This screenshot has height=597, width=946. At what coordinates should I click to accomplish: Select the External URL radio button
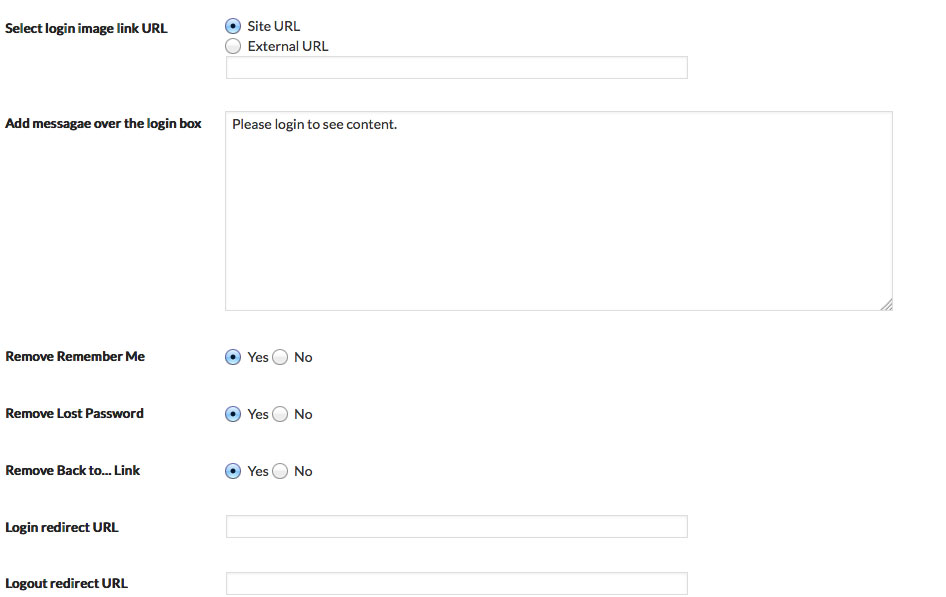pyautogui.click(x=233, y=46)
